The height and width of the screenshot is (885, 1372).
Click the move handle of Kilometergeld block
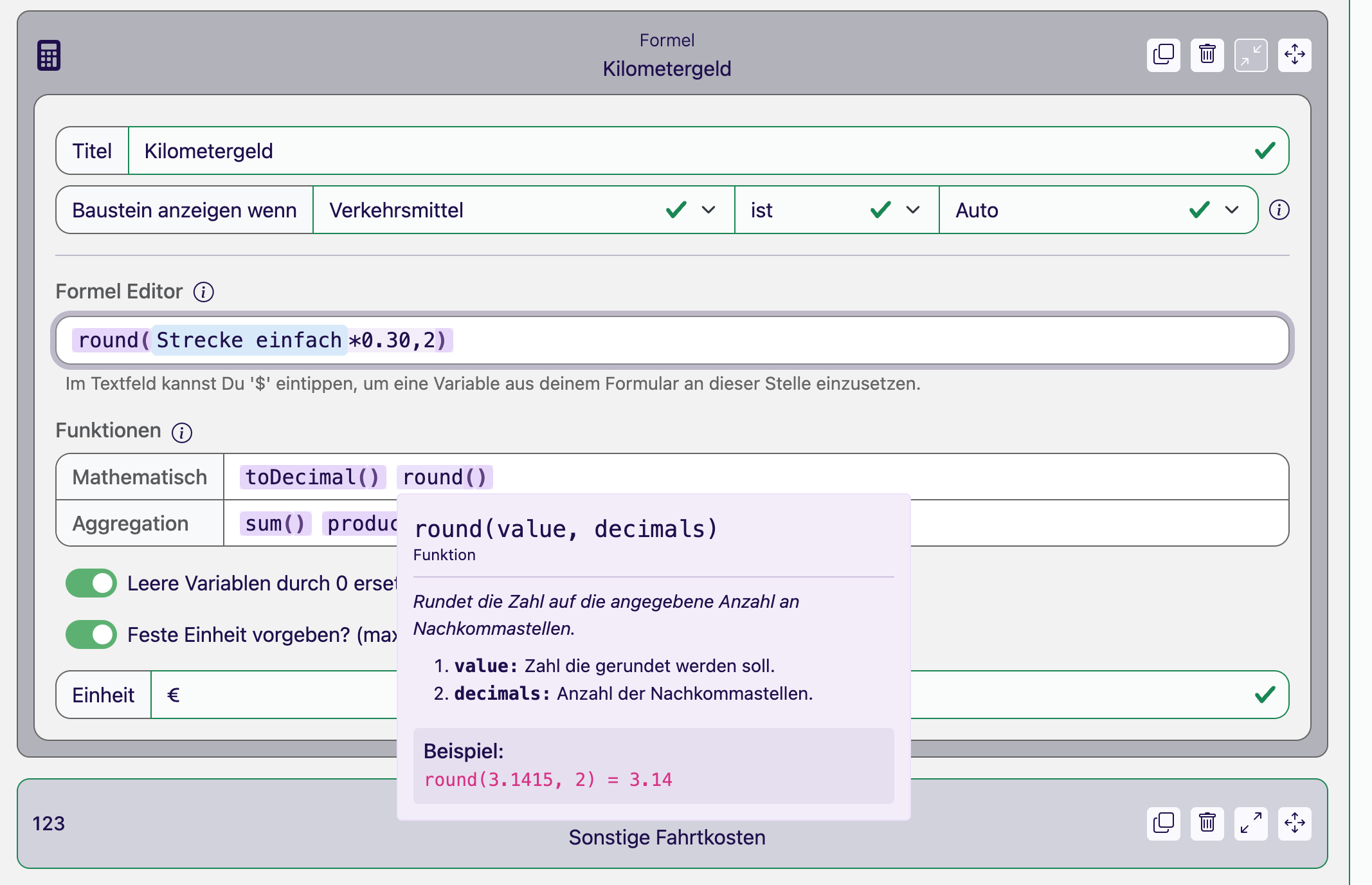pos(1294,55)
